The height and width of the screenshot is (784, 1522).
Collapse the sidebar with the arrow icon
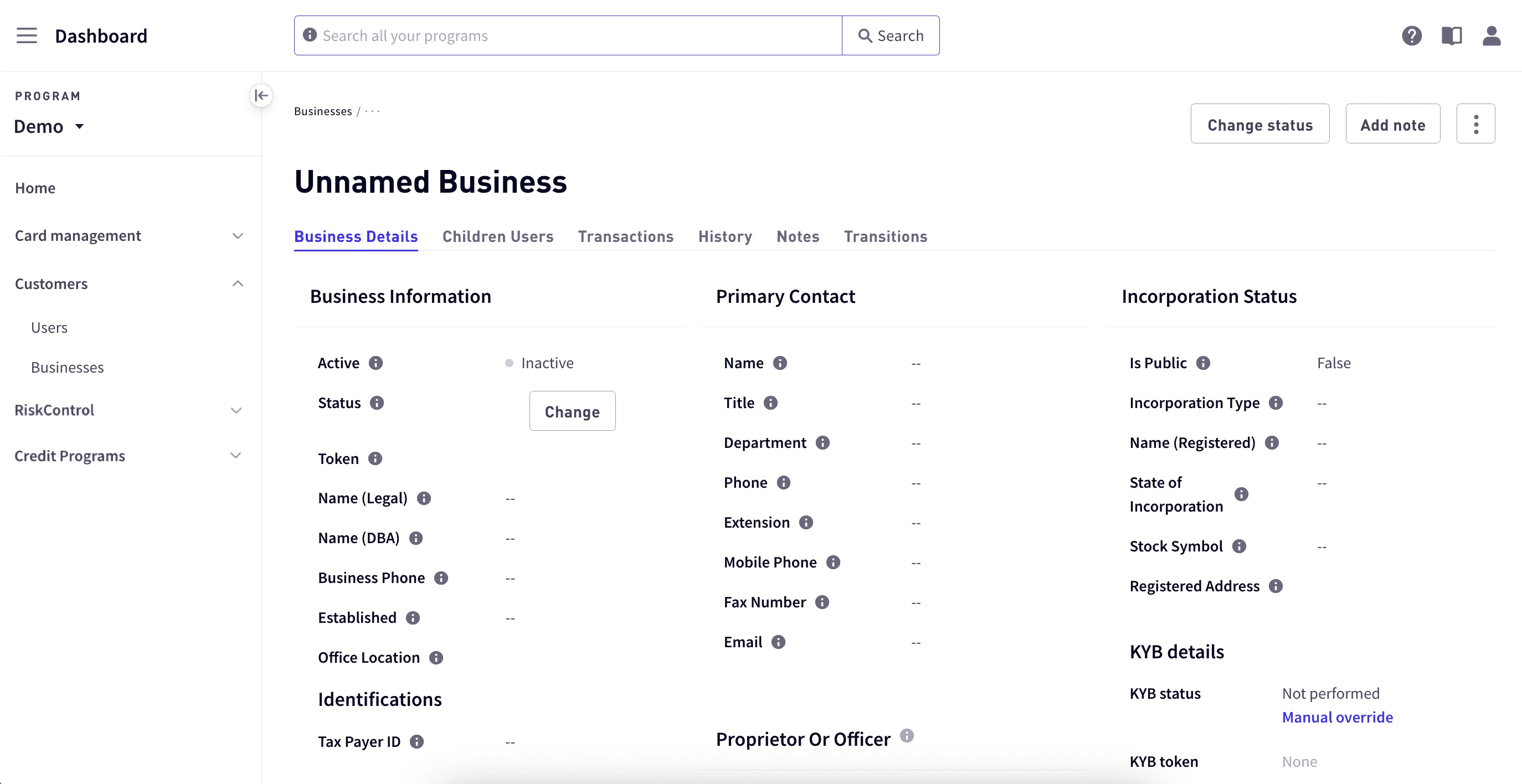[x=260, y=95]
